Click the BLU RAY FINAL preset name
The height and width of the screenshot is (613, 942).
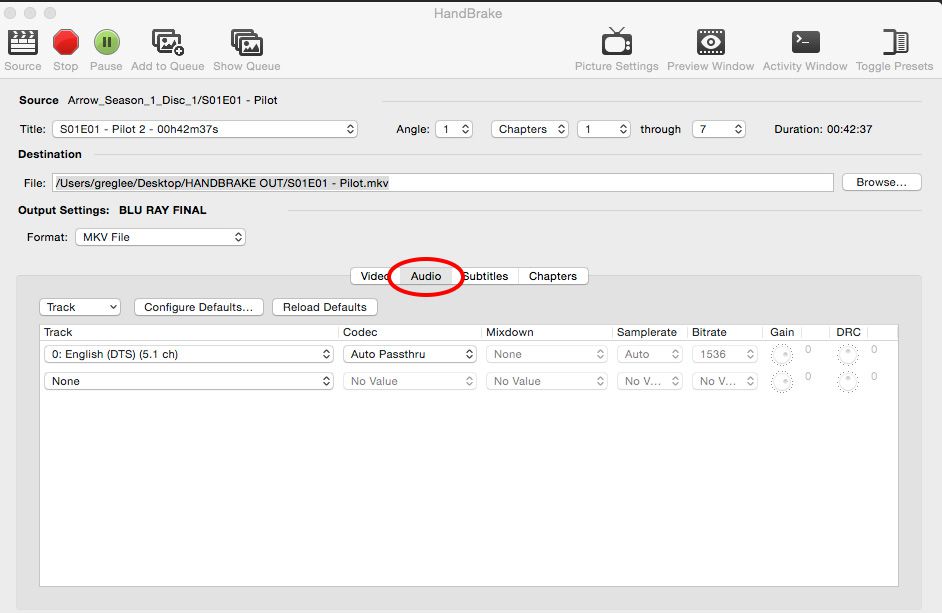click(163, 210)
